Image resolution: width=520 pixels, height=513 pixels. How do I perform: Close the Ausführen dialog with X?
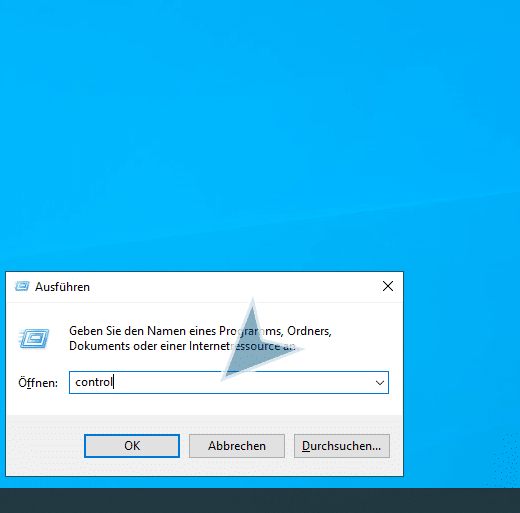click(x=388, y=286)
